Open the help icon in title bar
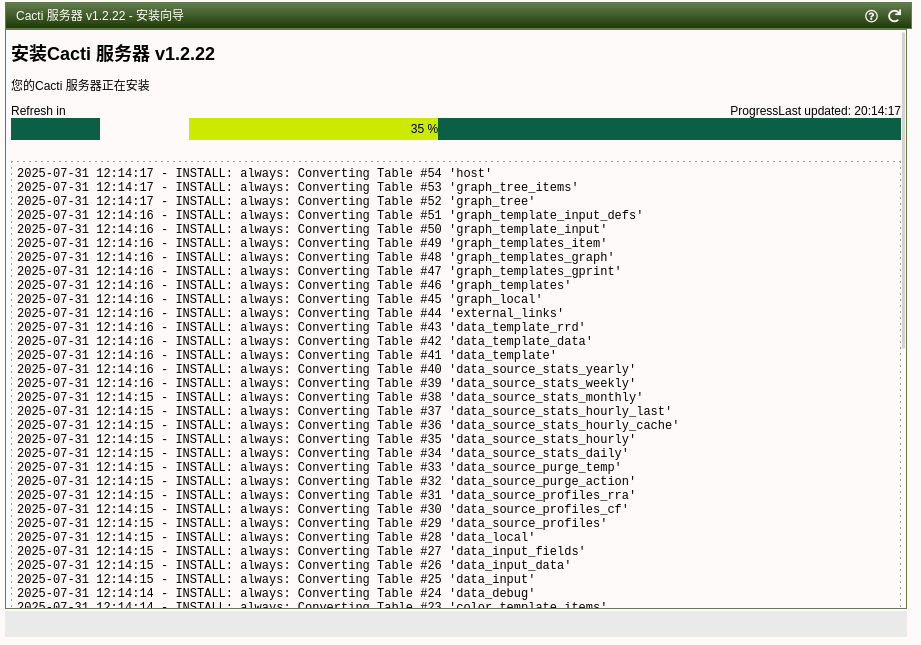The width and height of the screenshot is (921, 645). tap(871, 16)
